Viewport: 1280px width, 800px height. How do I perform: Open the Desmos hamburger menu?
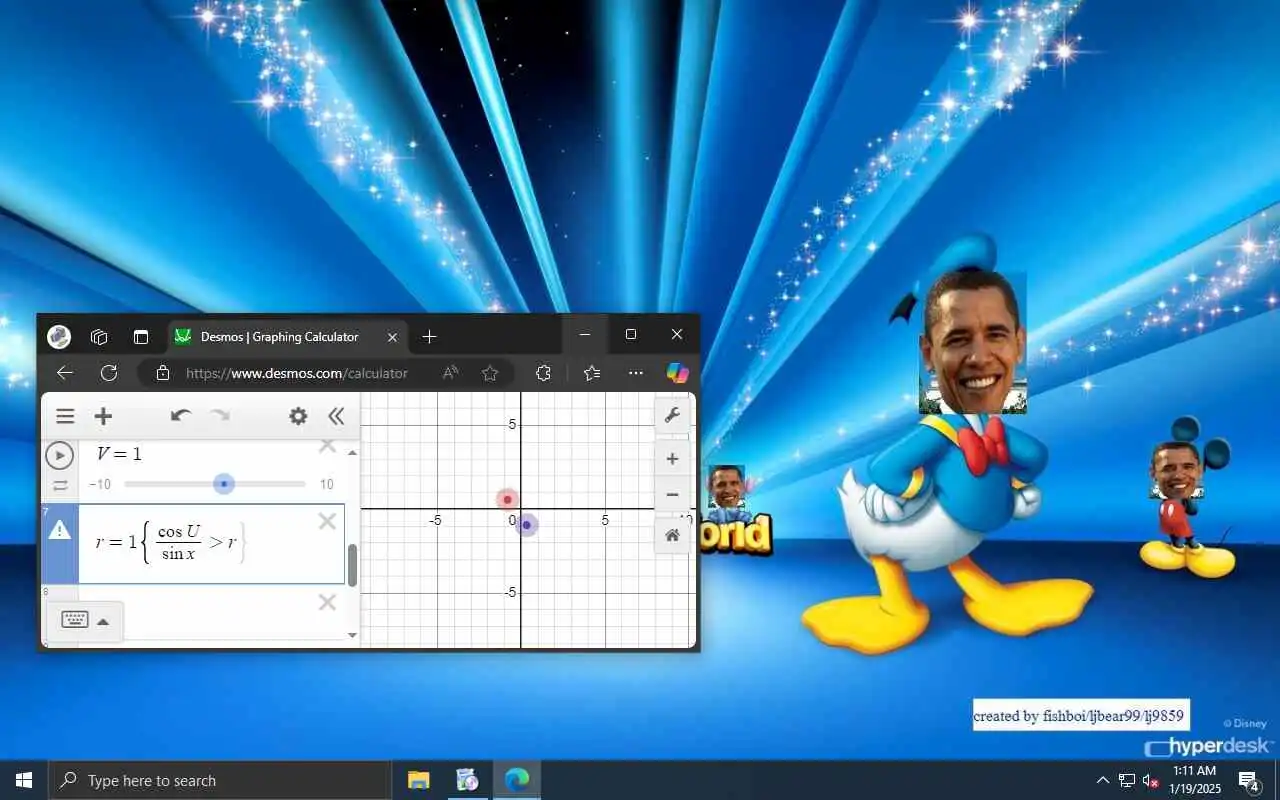point(65,416)
